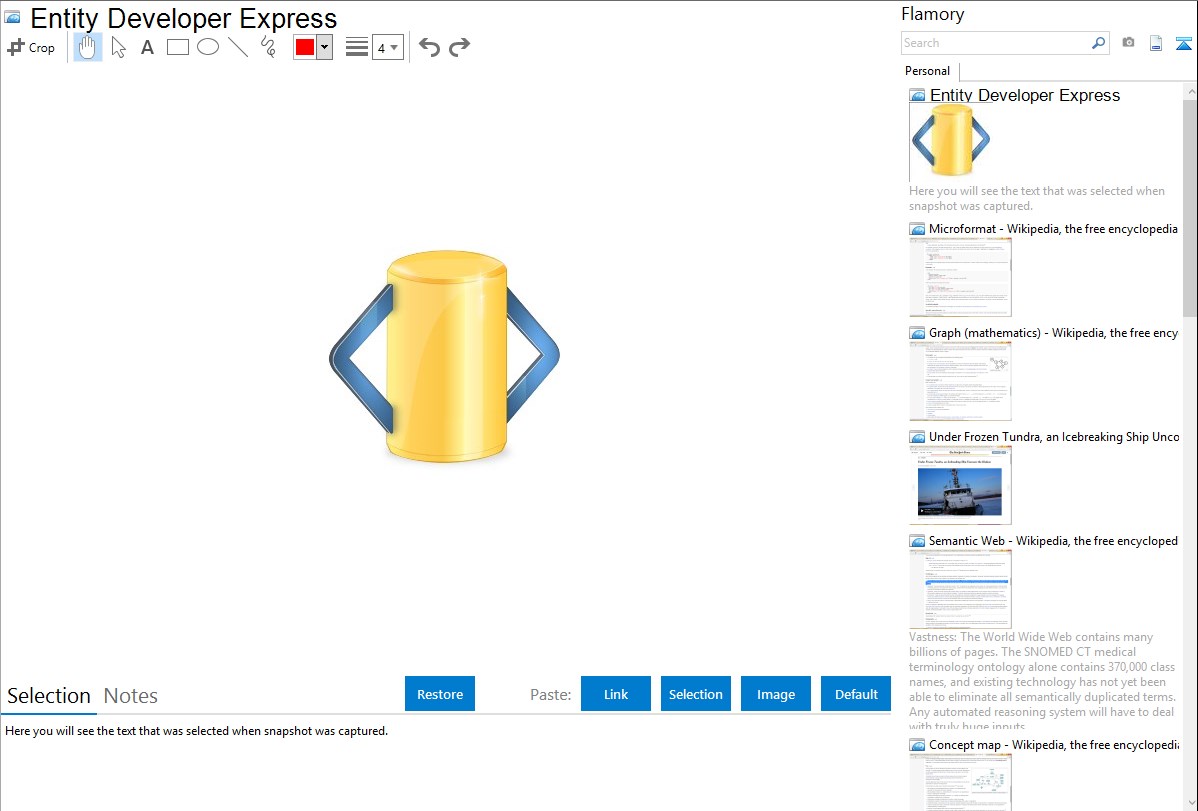Open the Under Frozen Tundra snapshot thumbnail

pos(960,485)
